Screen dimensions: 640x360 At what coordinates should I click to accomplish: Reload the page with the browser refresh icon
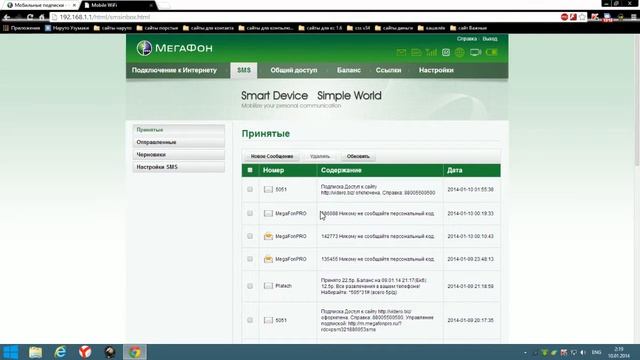coord(30,17)
